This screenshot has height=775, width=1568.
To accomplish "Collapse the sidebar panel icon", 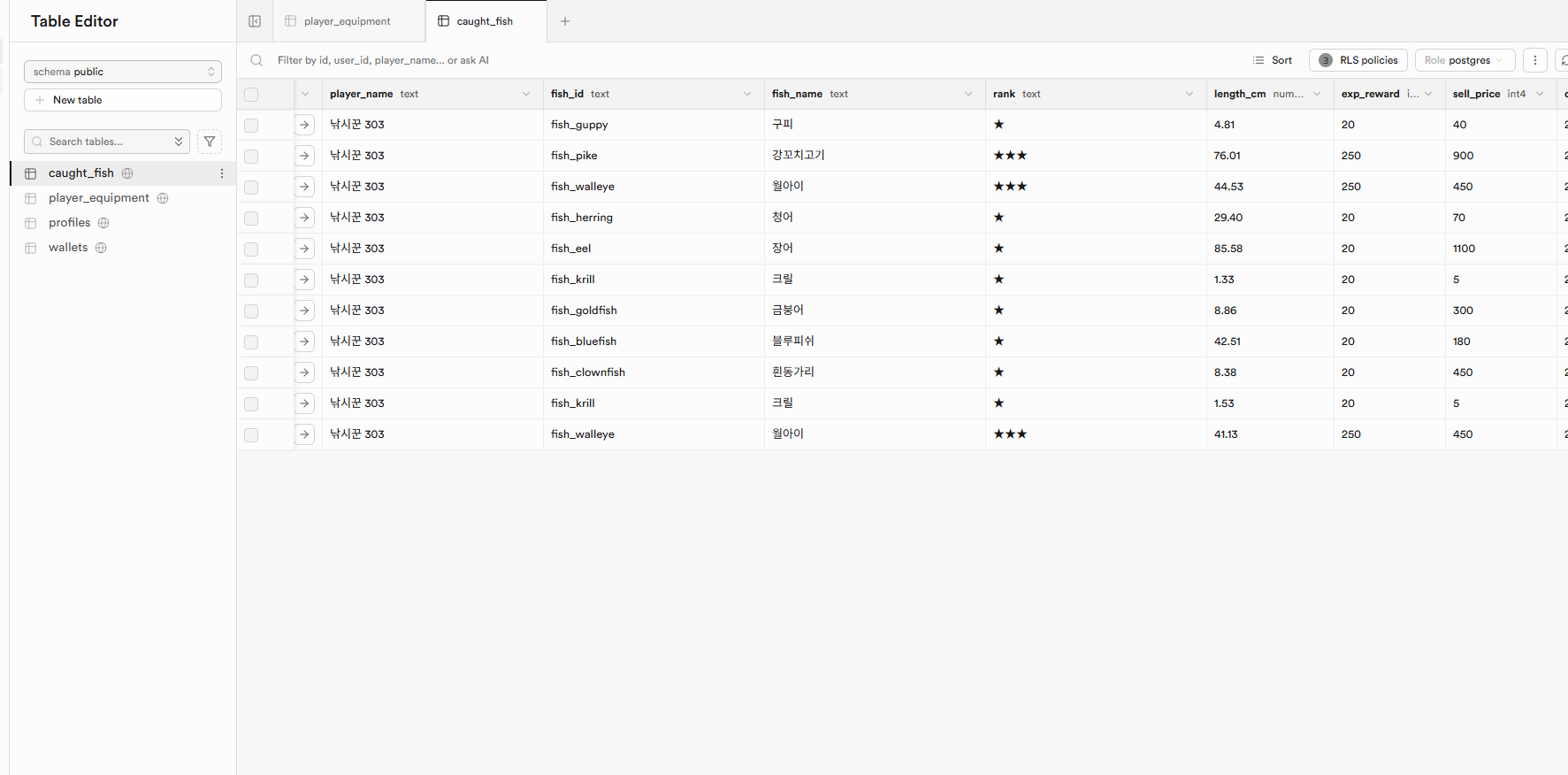I will tap(255, 21).
